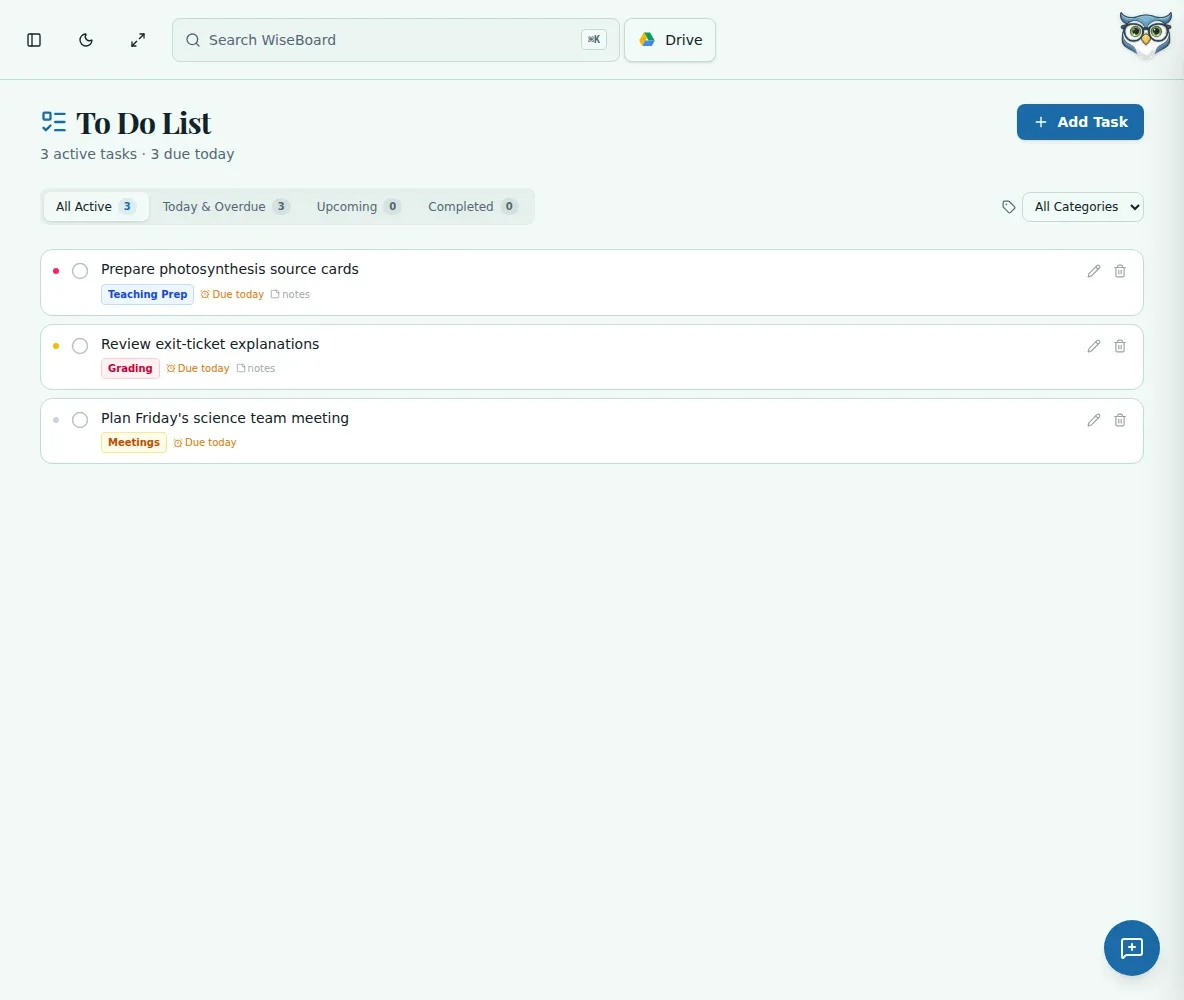Open the Completed tab
Screen dimensions: 1184x1000
[x=473, y=207]
